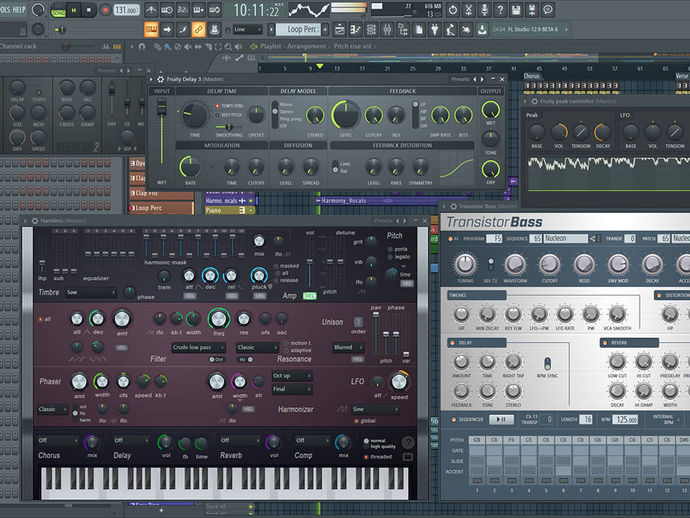Screen dimensions: 690x518
Task: Enable the 3-2-1 countdown before recording
Action: [182, 9]
